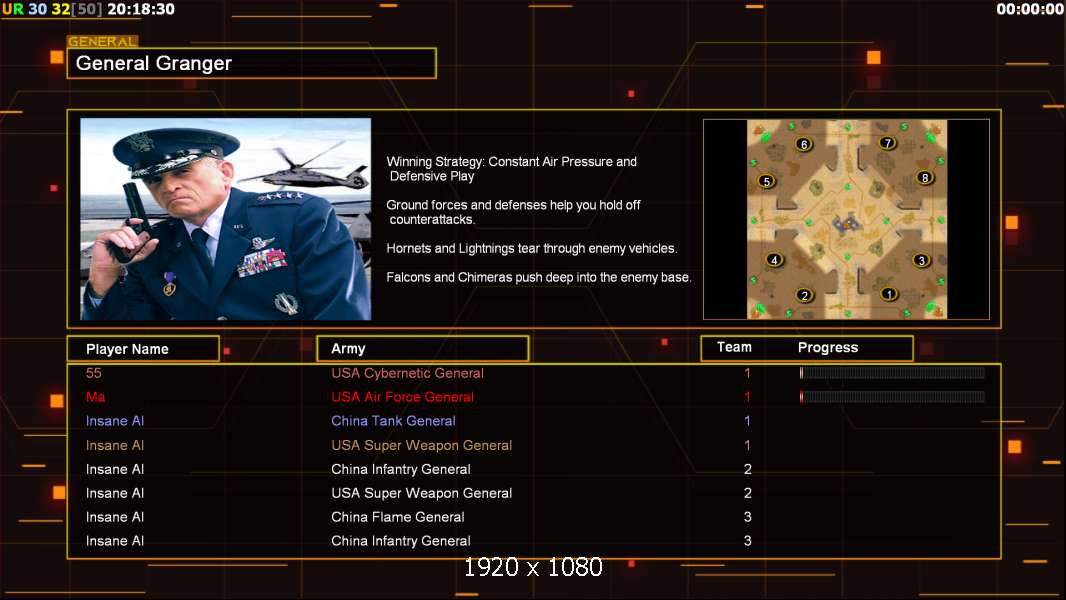This screenshot has width=1066, height=600.
Task: Click USA Super Weapon General on team 2
Action: (422, 493)
